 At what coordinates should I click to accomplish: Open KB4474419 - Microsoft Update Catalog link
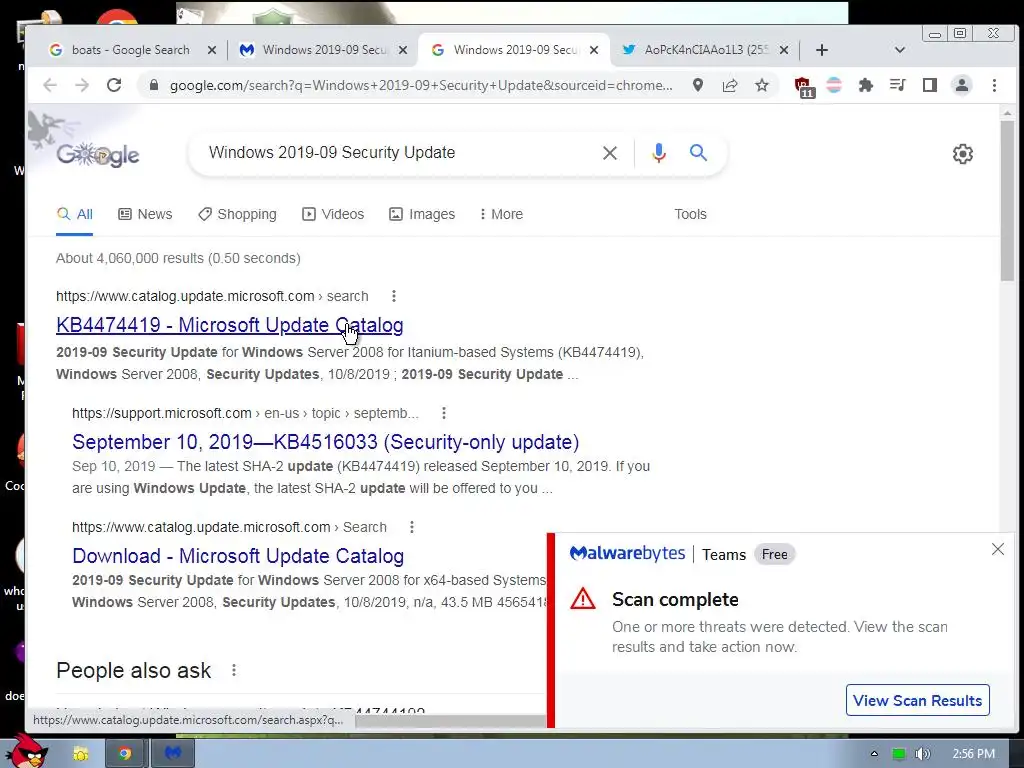point(230,325)
